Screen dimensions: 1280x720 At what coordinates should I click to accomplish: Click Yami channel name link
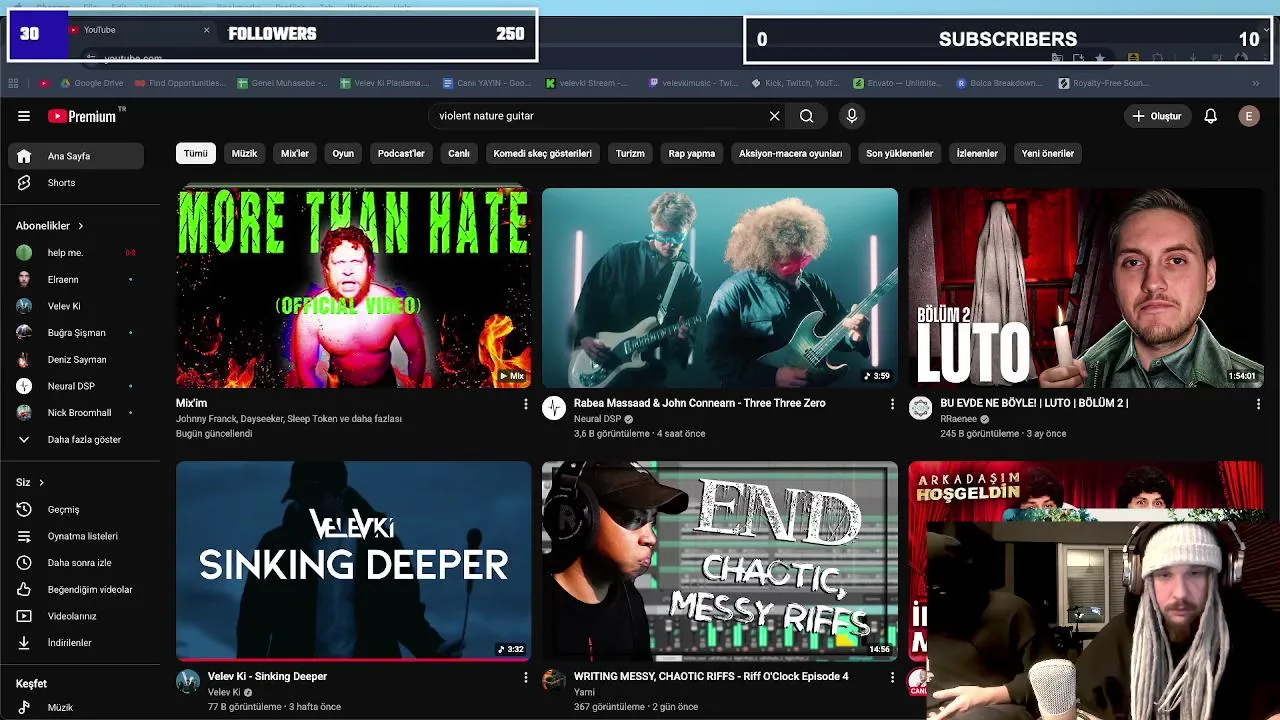[584, 692]
